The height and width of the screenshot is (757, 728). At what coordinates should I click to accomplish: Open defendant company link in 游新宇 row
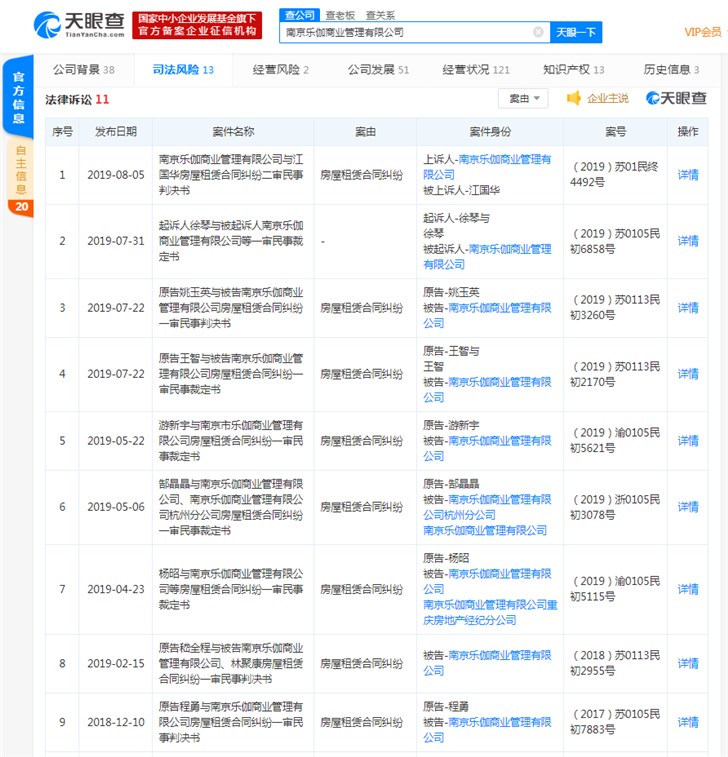pos(487,448)
